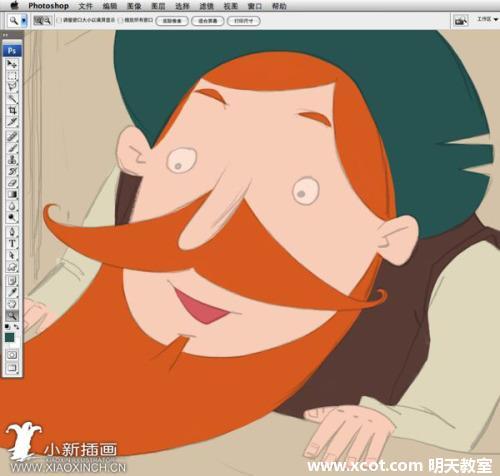Screen dimensions: 500x476
Task: Pick the Crop tool in toolbox
Action: (12, 110)
